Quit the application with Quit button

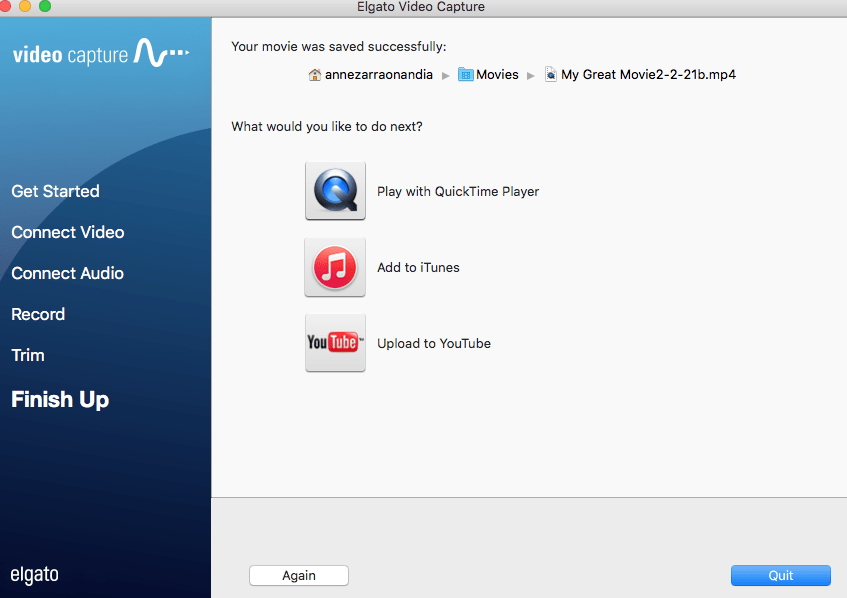pyautogui.click(x=781, y=575)
